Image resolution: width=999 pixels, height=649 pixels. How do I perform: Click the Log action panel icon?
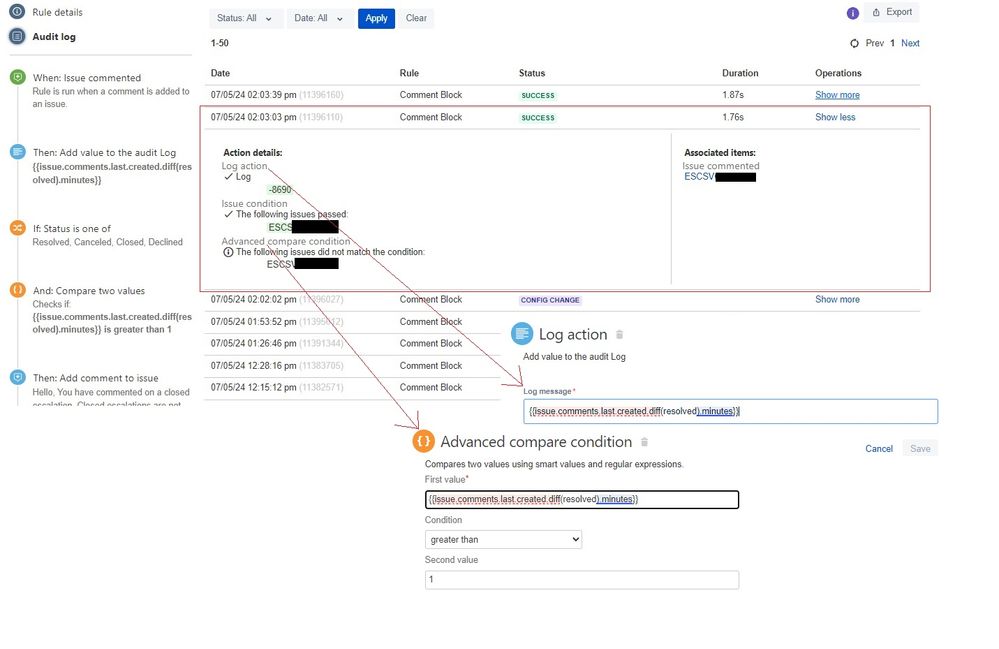[x=522, y=333]
